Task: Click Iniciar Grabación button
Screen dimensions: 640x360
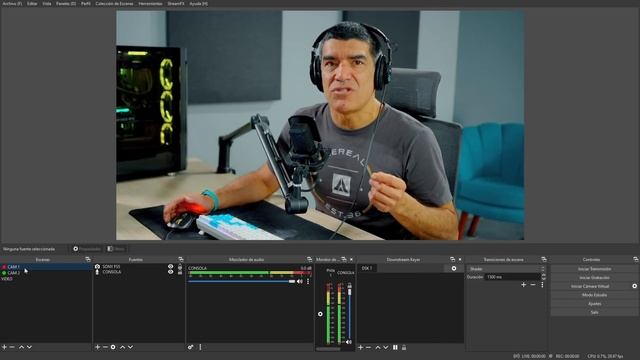Action: 594,278
